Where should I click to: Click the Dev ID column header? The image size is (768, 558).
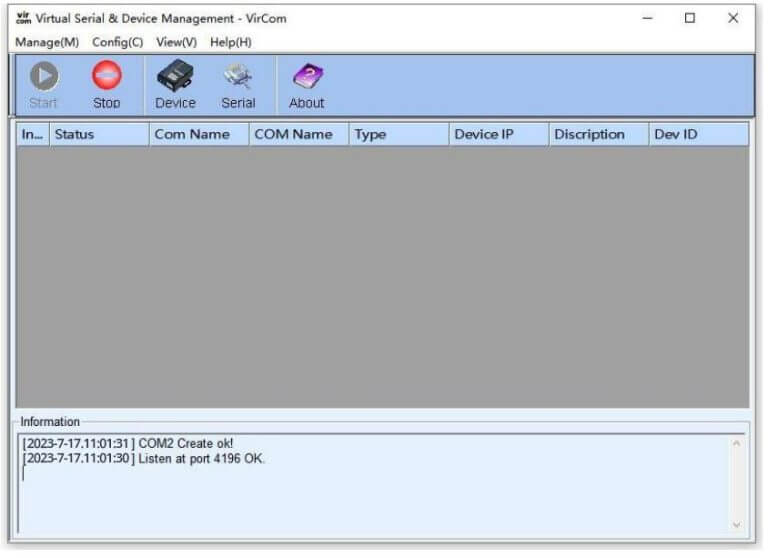(x=699, y=135)
